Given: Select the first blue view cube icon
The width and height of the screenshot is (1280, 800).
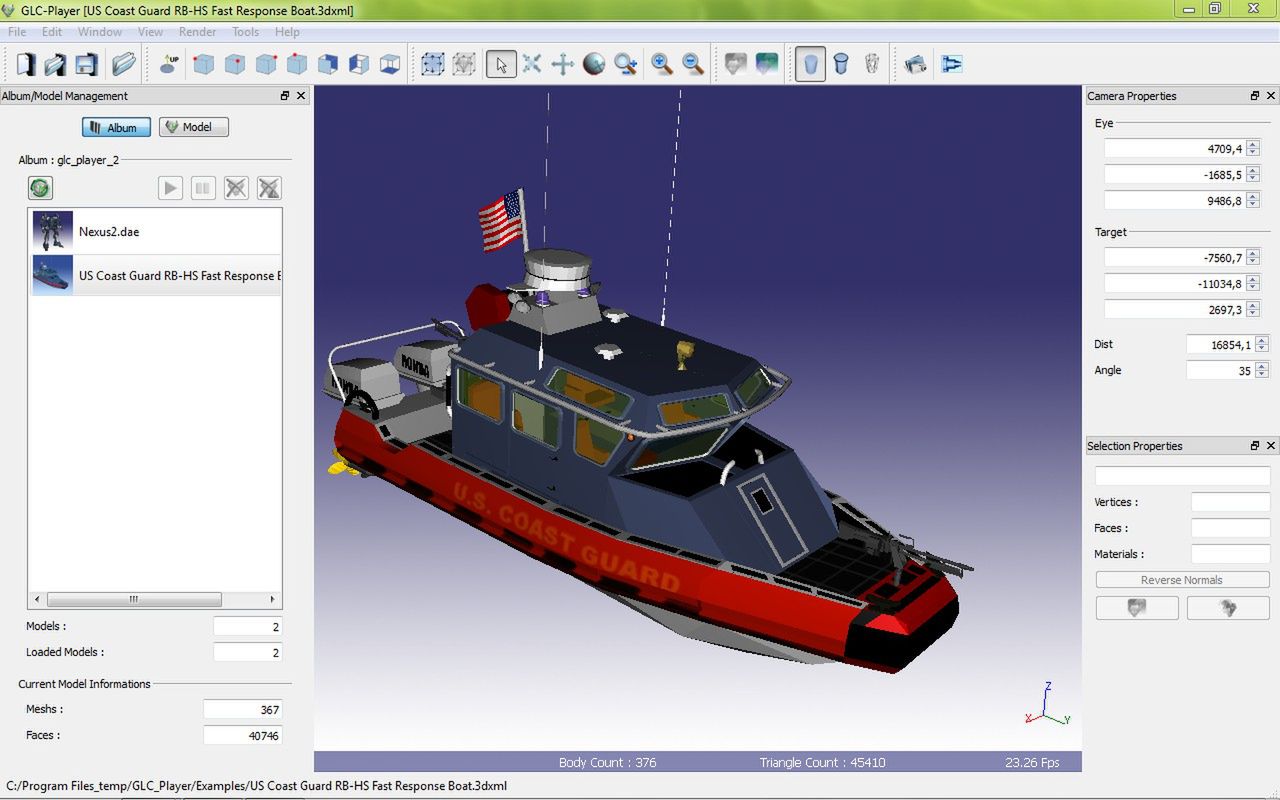Looking at the screenshot, I should tap(203, 65).
